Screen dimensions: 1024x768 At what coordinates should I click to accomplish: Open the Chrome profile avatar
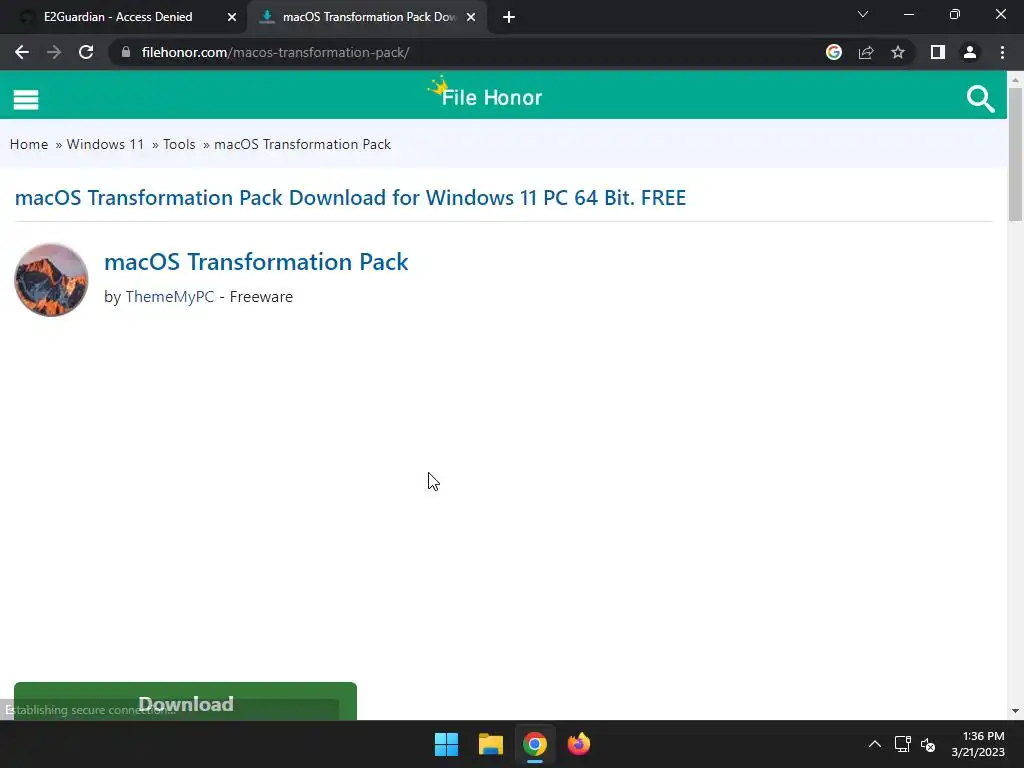pyautogui.click(x=970, y=52)
